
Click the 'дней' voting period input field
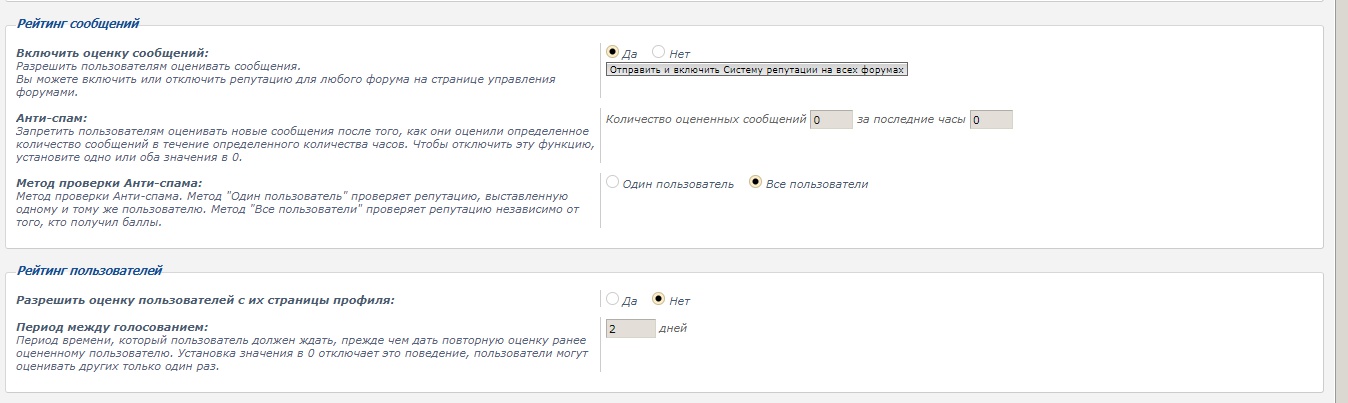pyautogui.click(x=631, y=329)
